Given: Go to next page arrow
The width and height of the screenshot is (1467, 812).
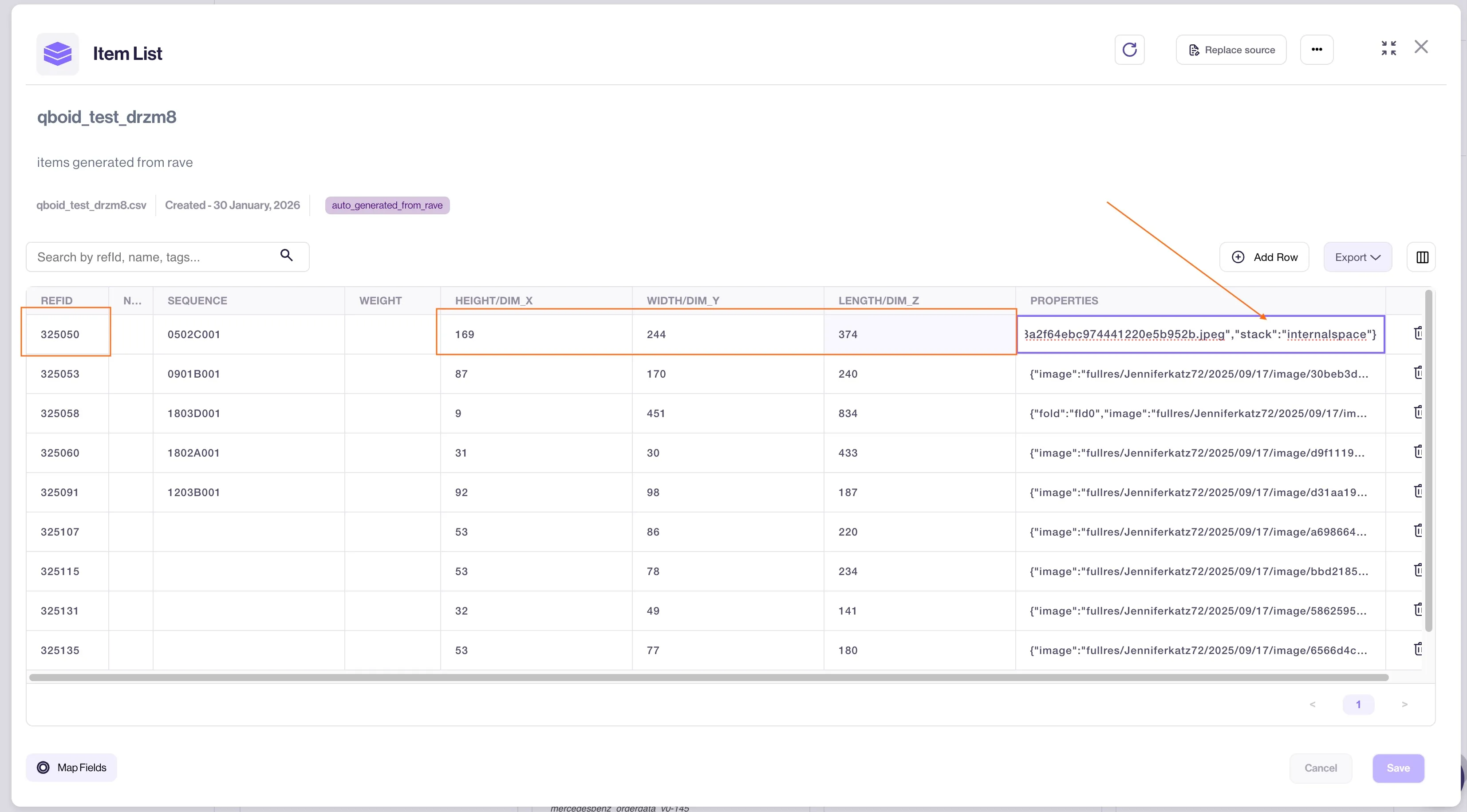Looking at the screenshot, I should pos(1404,704).
